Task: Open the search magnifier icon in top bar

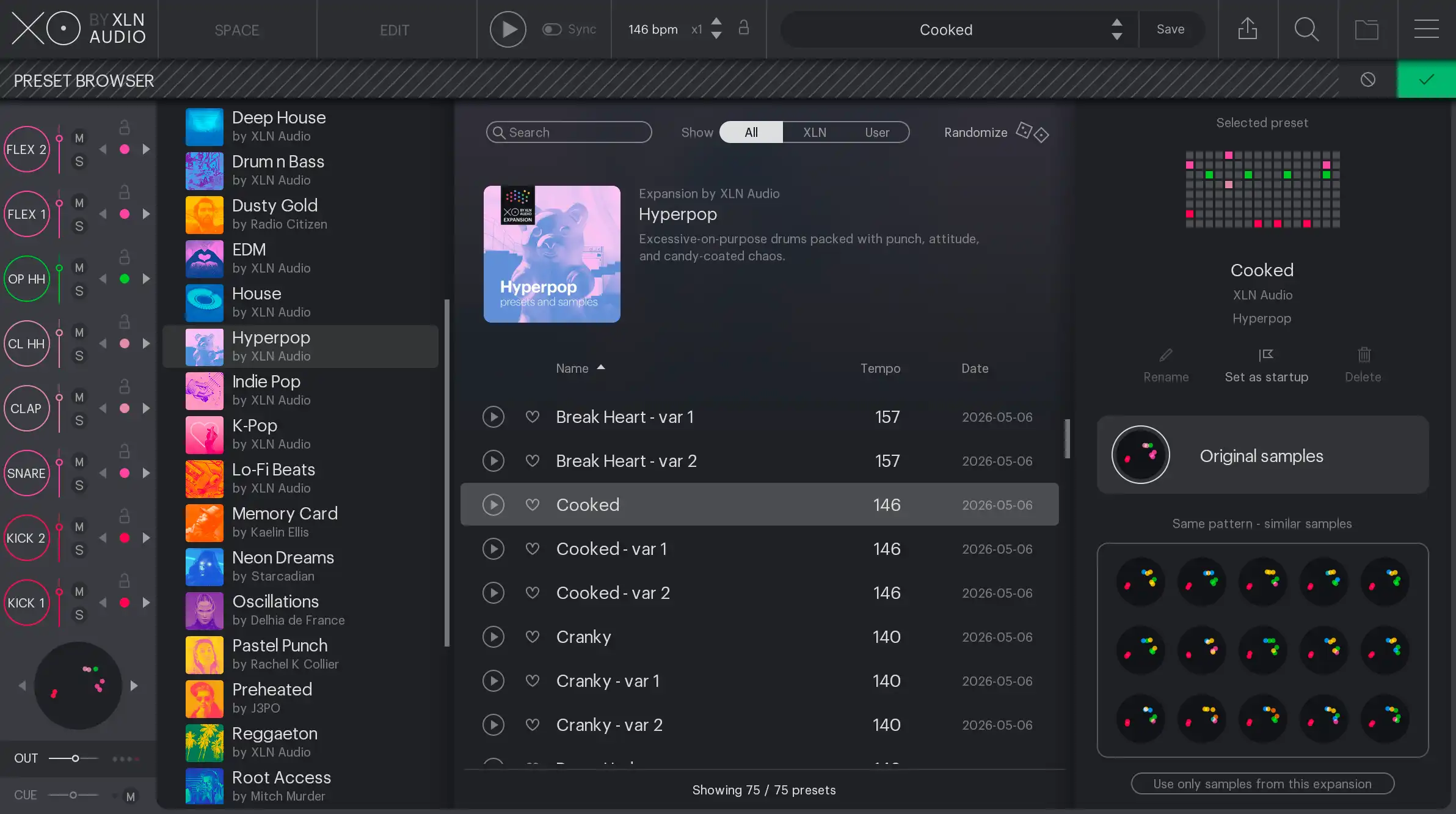Action: [1307, 29]
